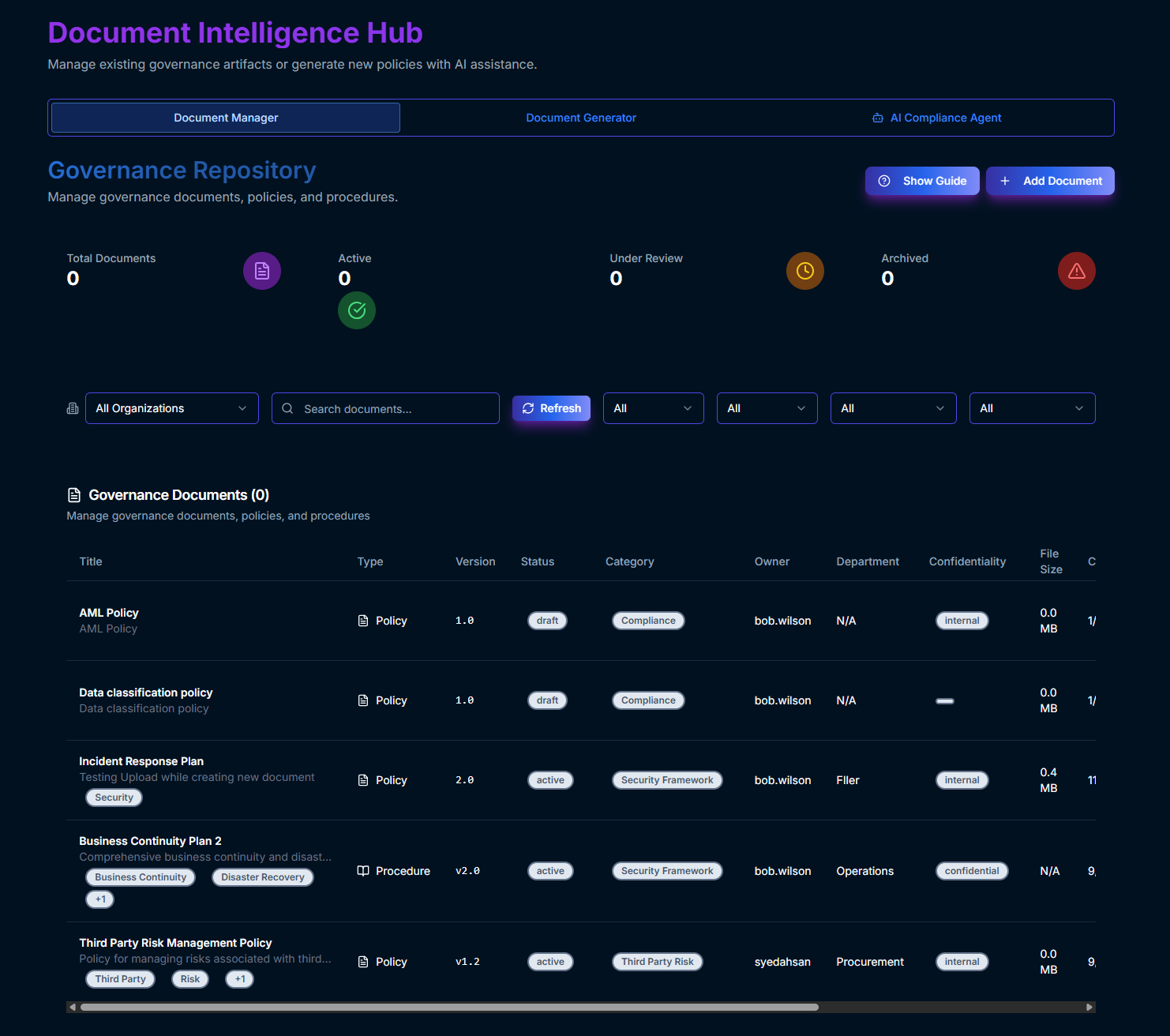
Task: Click the Policy icon in Data classification policy row
Action: click(x=363, y=700)
